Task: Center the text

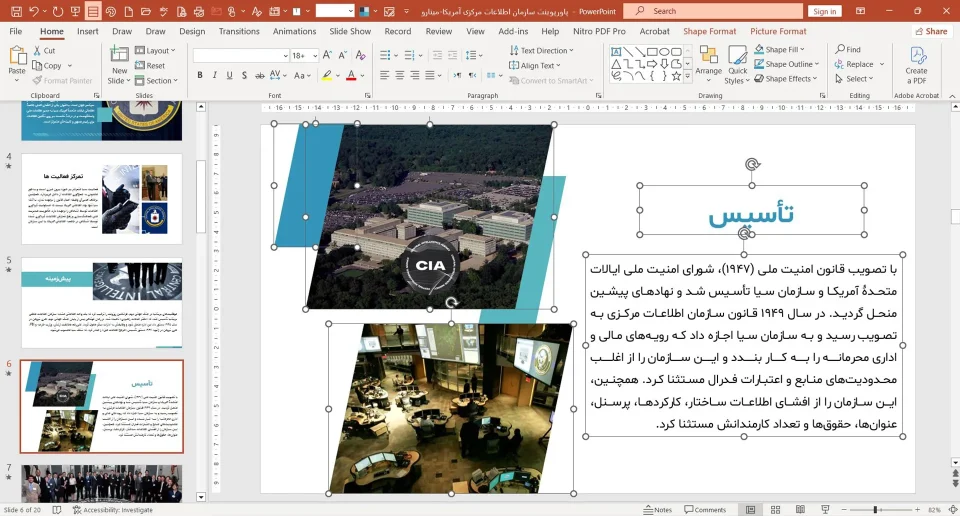Action: [399, 75]
